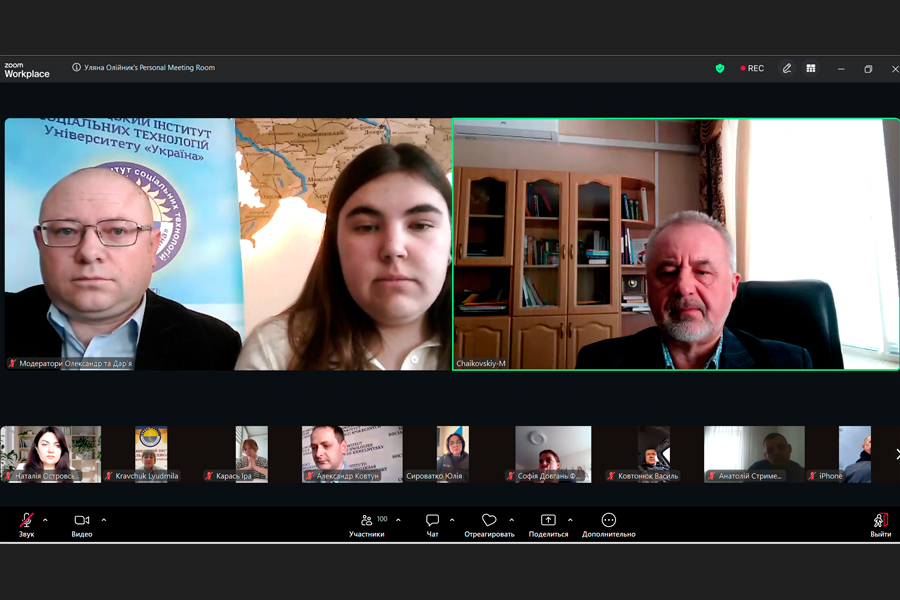
Task: Change view layout with grid icon
Action: click(810, 68)
